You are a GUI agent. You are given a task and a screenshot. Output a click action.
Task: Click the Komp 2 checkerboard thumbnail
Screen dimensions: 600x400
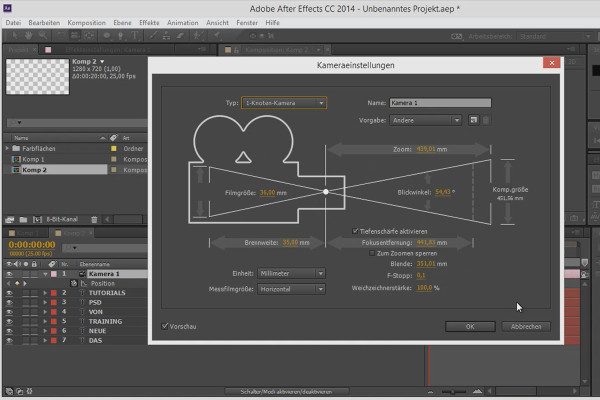click(x=38, y=76)
